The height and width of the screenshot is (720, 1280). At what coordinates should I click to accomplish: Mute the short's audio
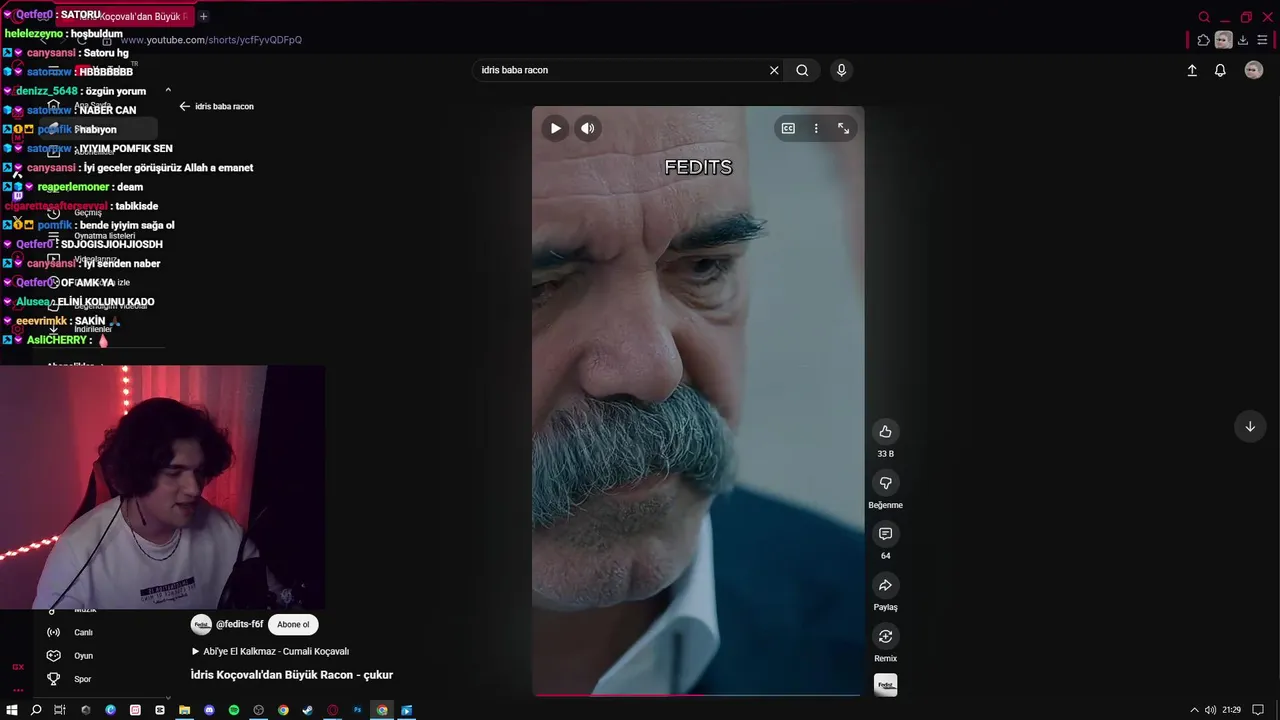pos(588,128)
